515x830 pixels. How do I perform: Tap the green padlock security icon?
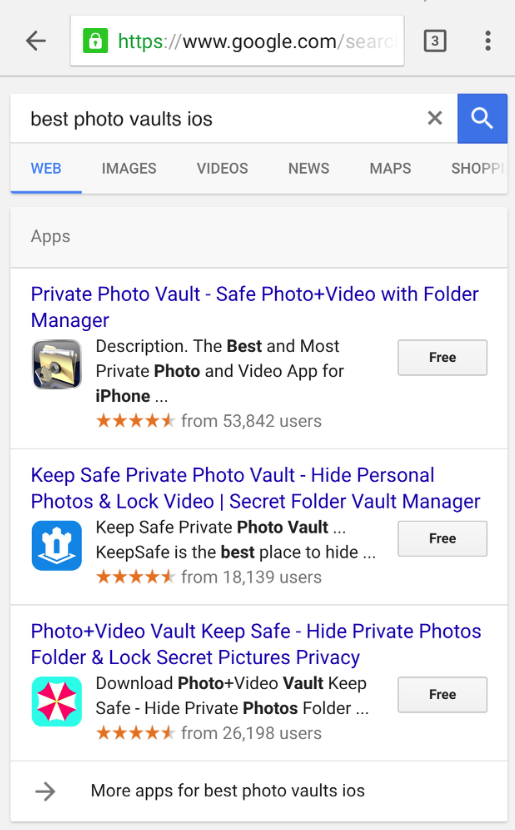pos(95,41)
